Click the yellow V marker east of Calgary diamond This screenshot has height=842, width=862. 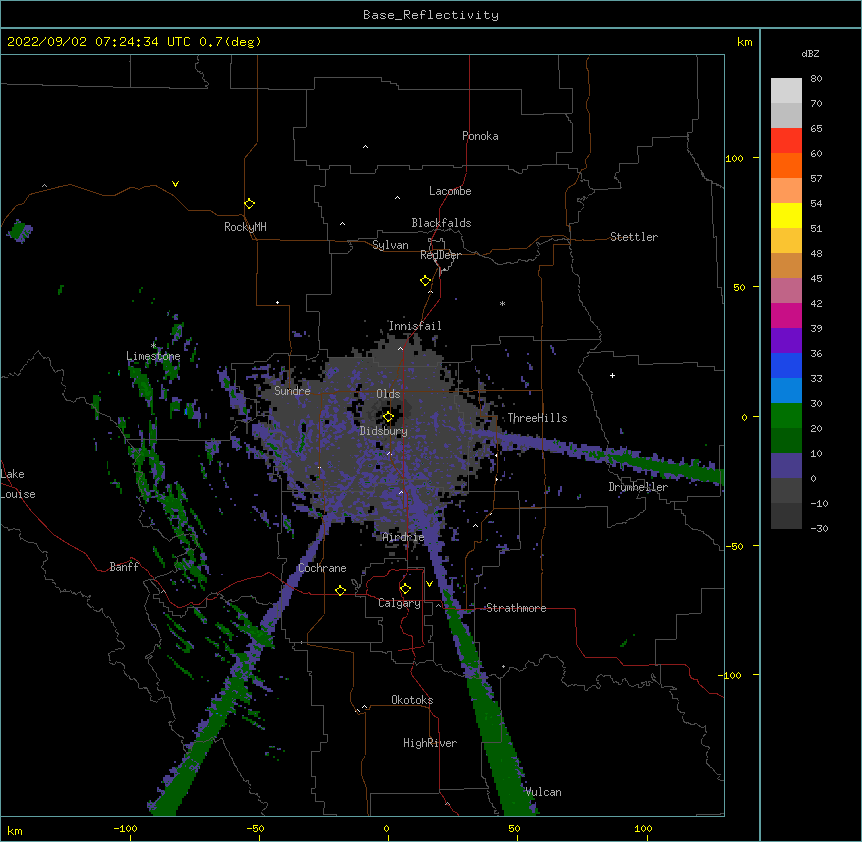click(x=429, y=584)
